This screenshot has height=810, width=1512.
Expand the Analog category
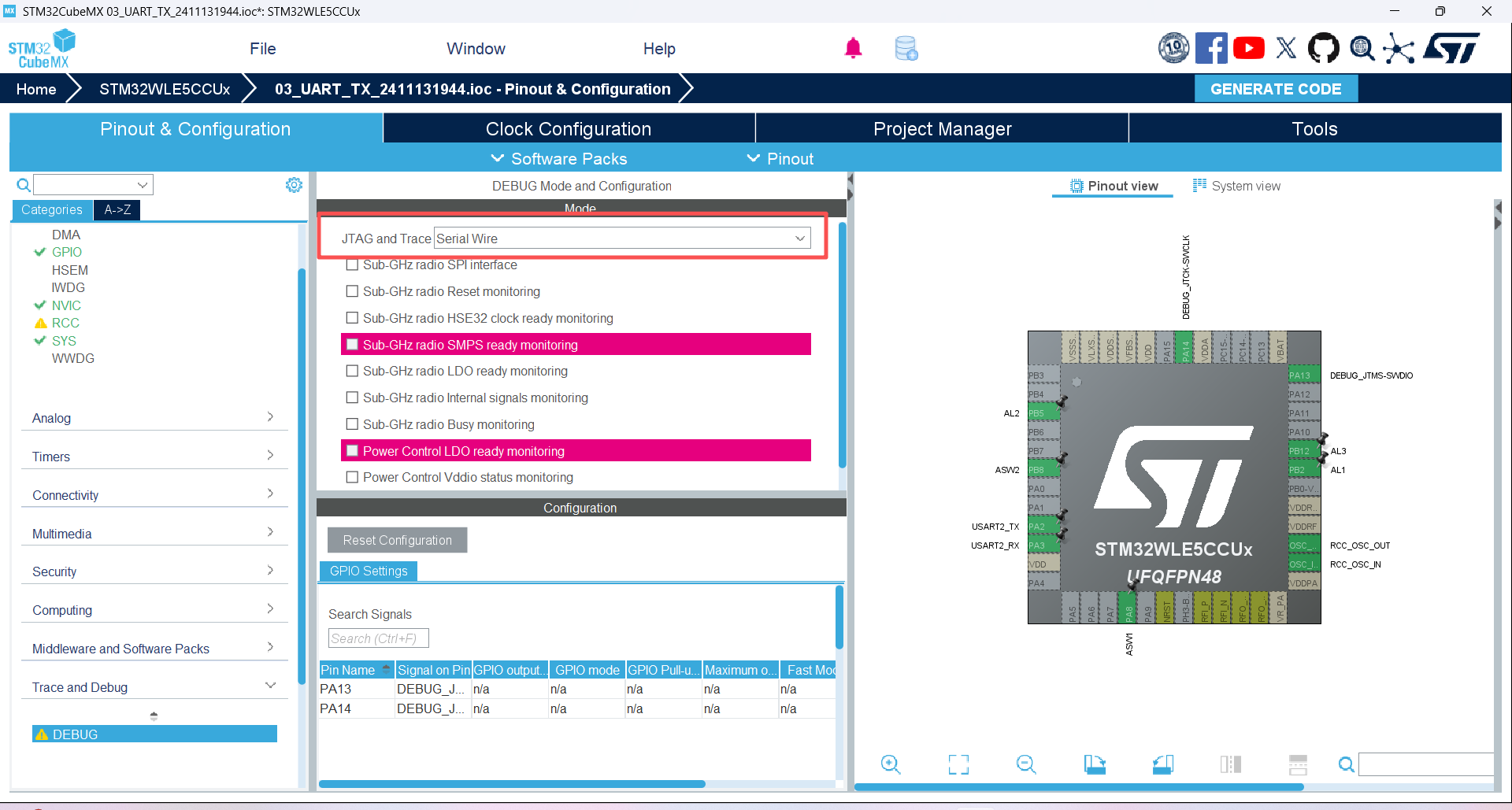(154, 418)
